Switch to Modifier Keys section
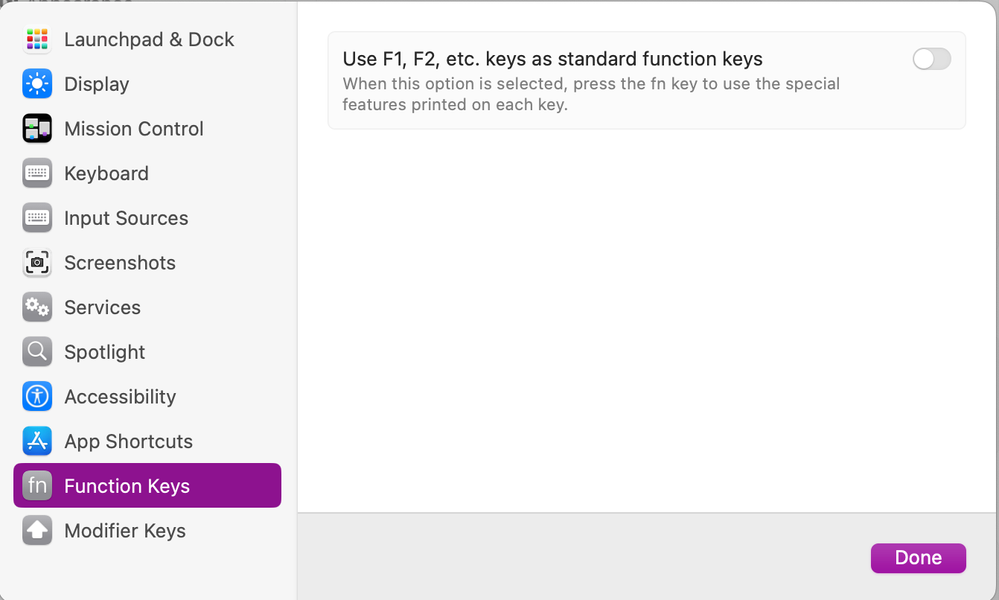Viewport: 999px width, 600px height. pyautogui.click(x=125, y=531)
